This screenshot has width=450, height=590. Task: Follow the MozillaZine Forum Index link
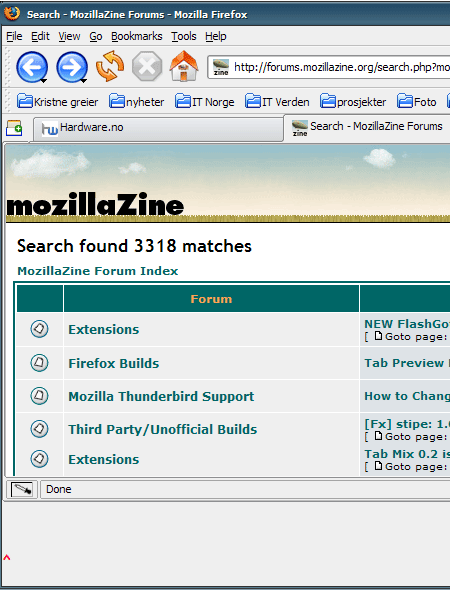click(x=97, y=271)
